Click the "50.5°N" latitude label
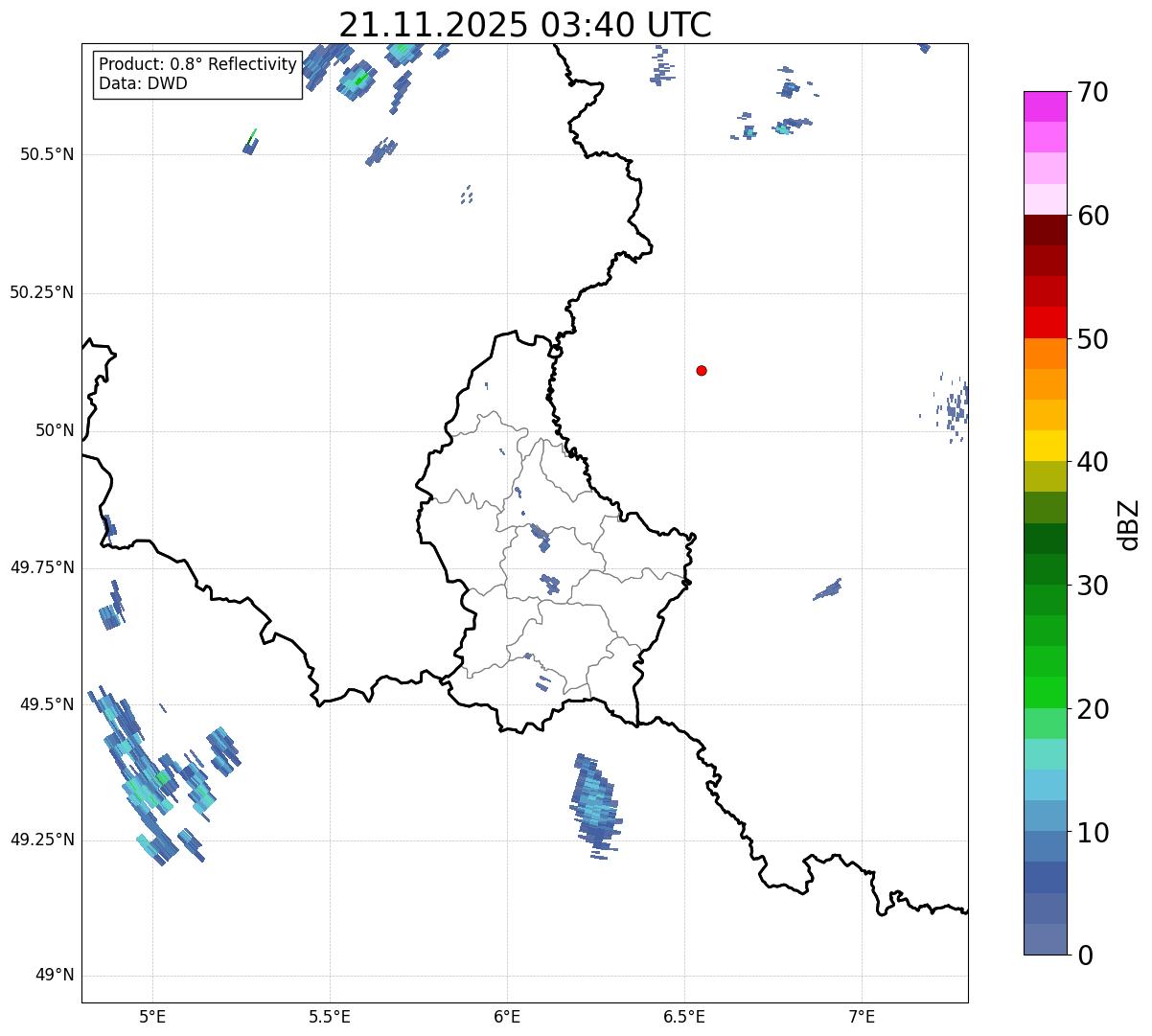Screen dimensions: 1152x1036 [x=47, y=154]
